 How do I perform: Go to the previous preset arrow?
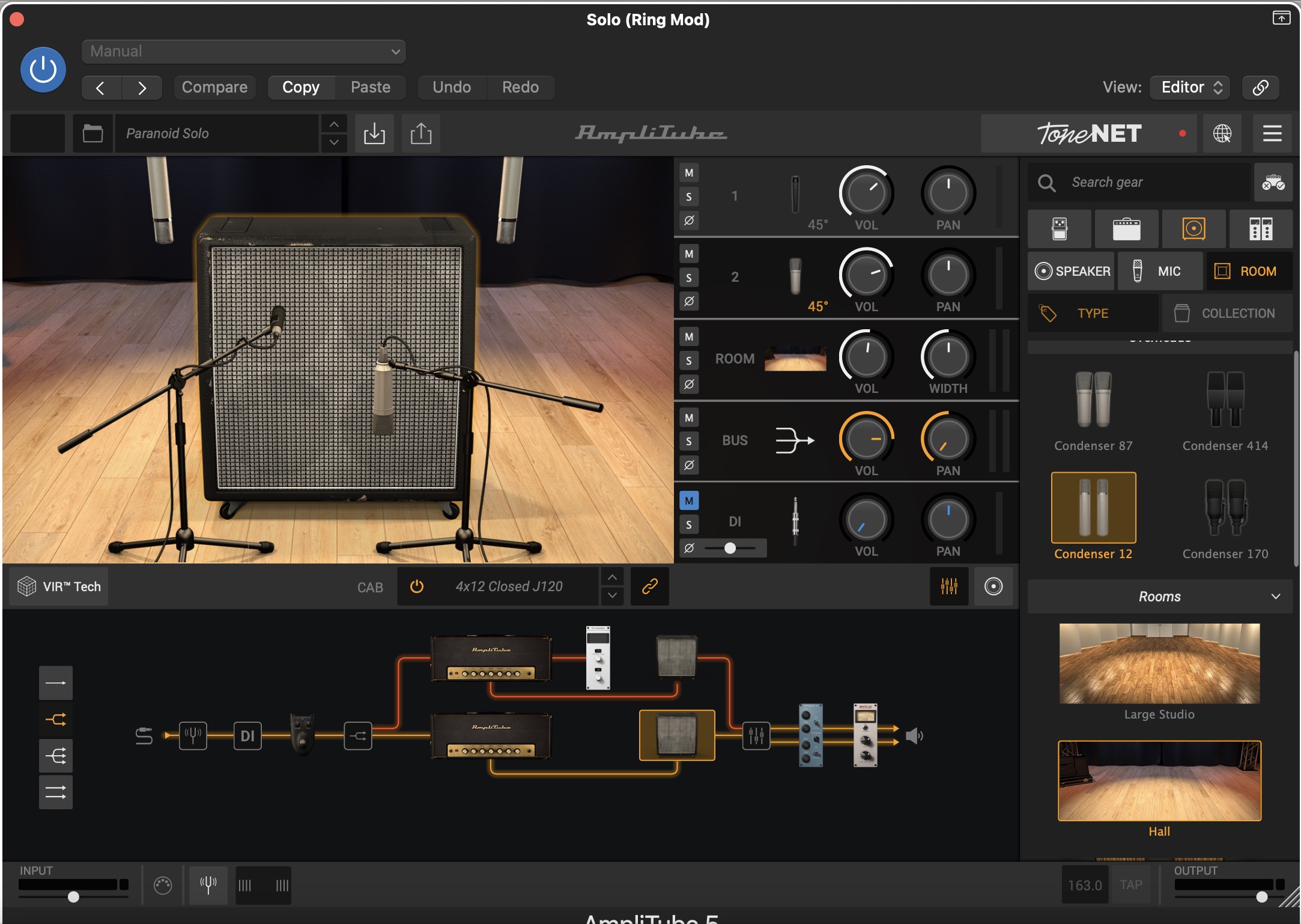[101, 88]
